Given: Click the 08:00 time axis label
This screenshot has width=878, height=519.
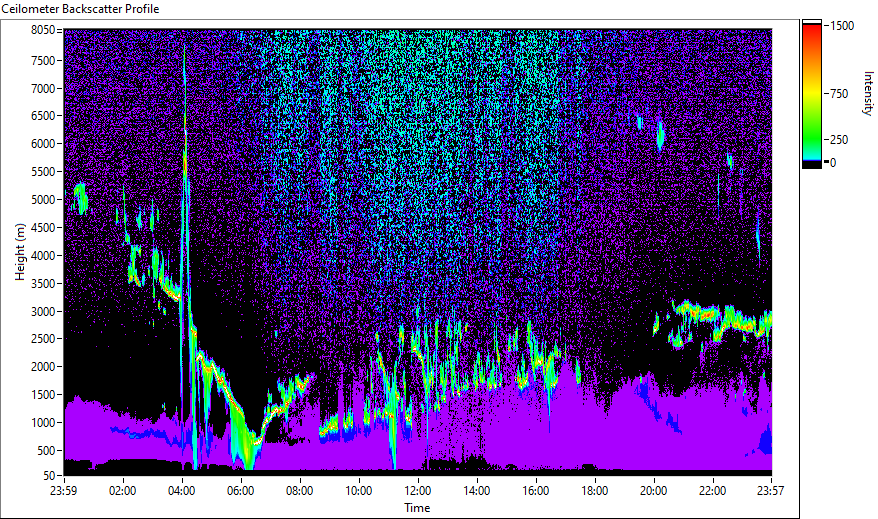Looking at the screenshot, I should tap(300, 491).
